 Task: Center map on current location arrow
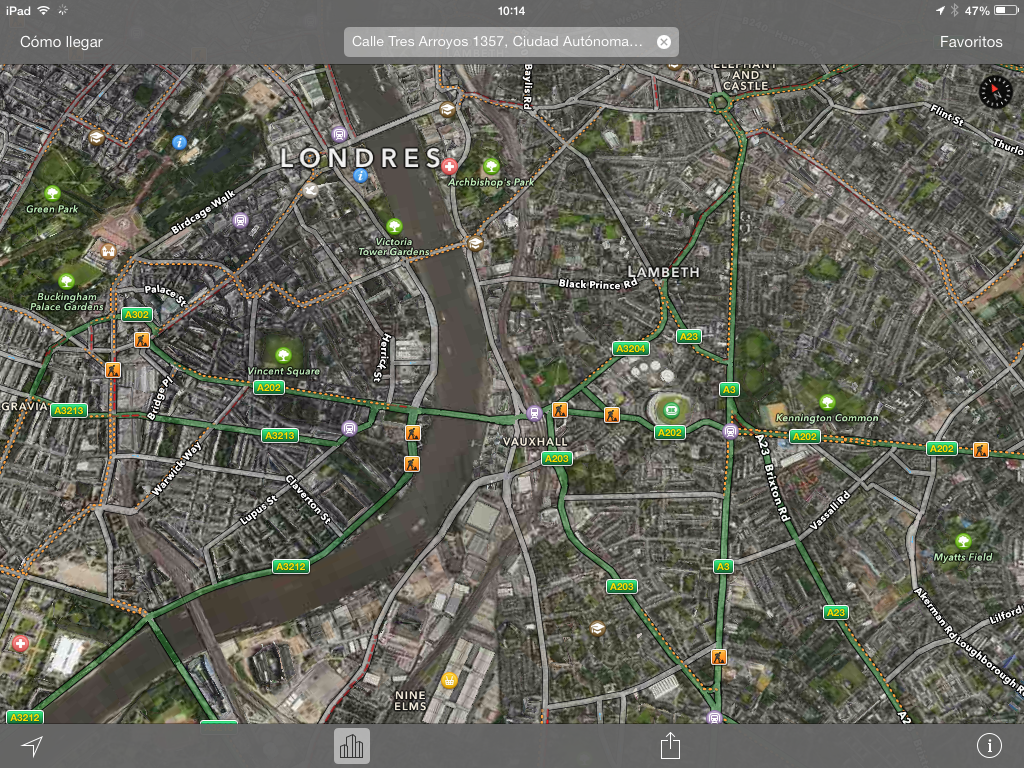tap(32, 745)
